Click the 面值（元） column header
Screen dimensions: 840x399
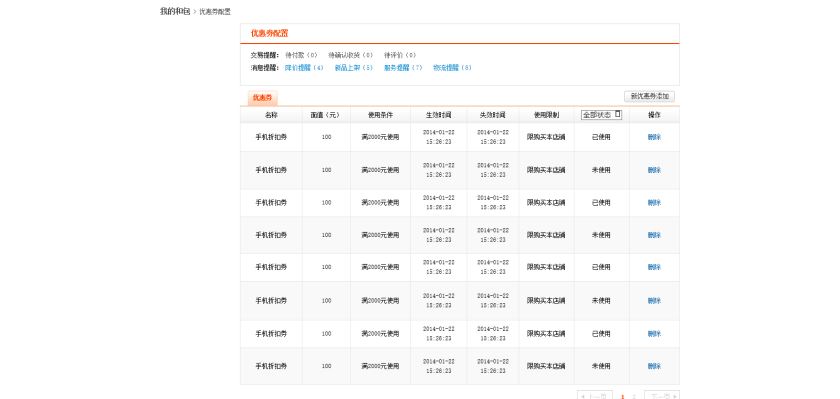(x=326, y=115)
